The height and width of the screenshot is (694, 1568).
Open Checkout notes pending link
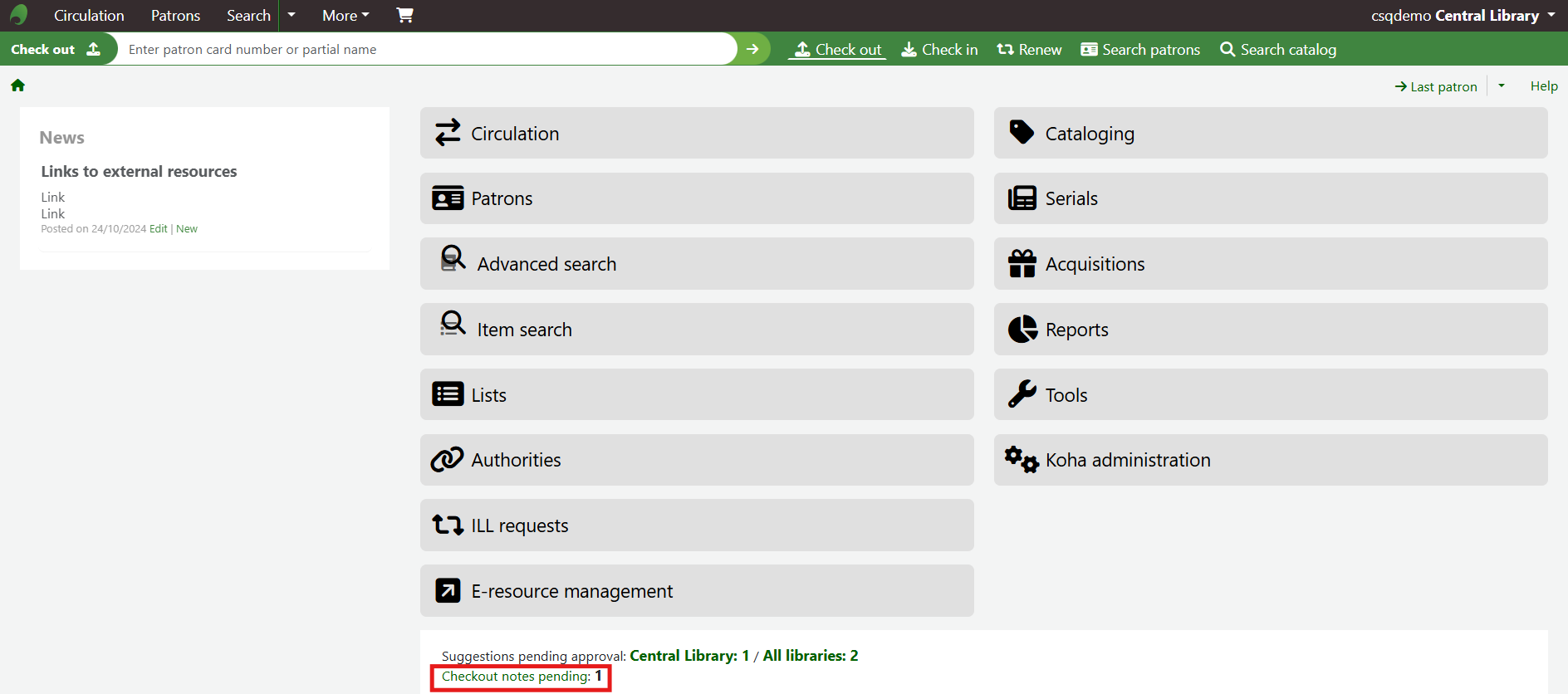pos(516,677)
